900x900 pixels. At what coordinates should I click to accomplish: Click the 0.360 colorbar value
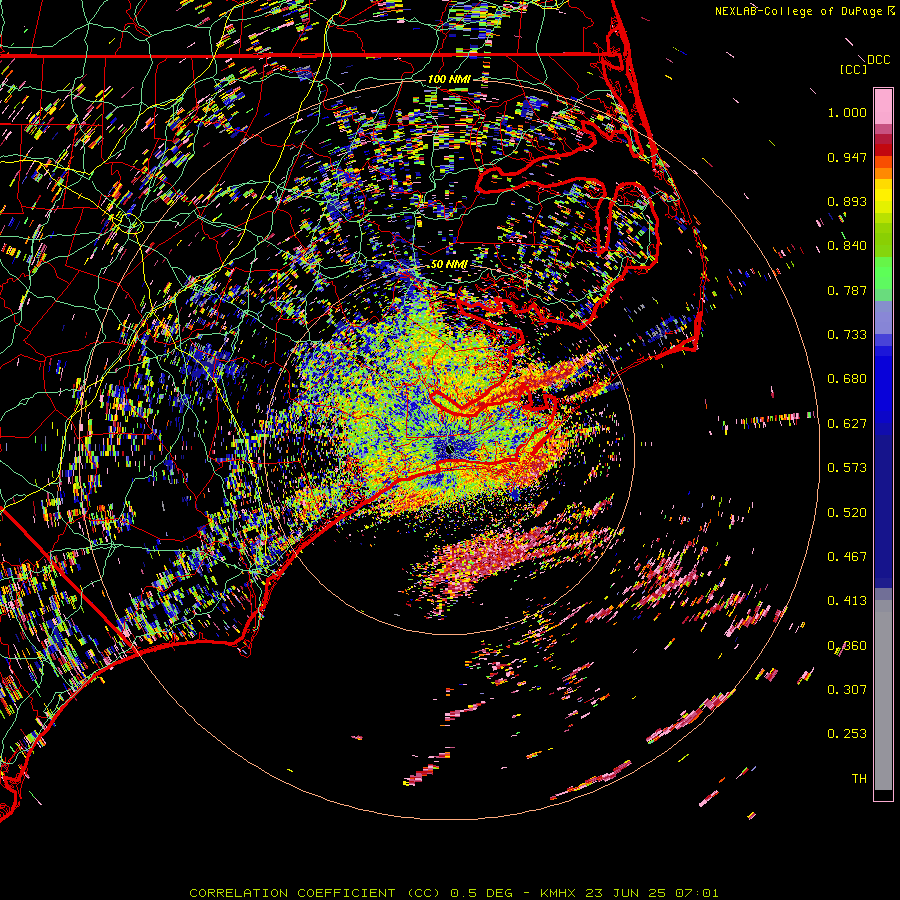coord(847,646)
